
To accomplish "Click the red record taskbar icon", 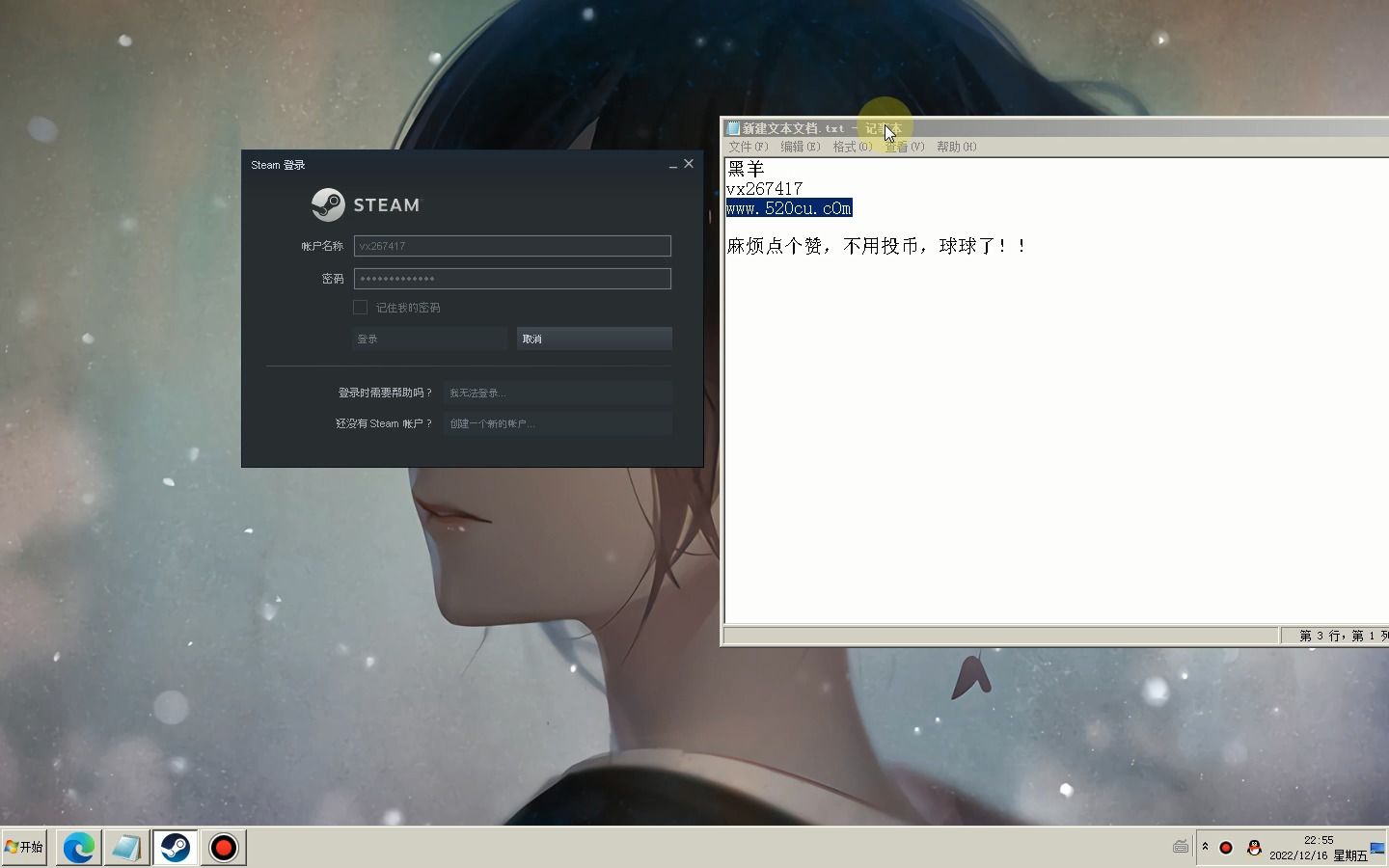I will click(x=223, y=848).
